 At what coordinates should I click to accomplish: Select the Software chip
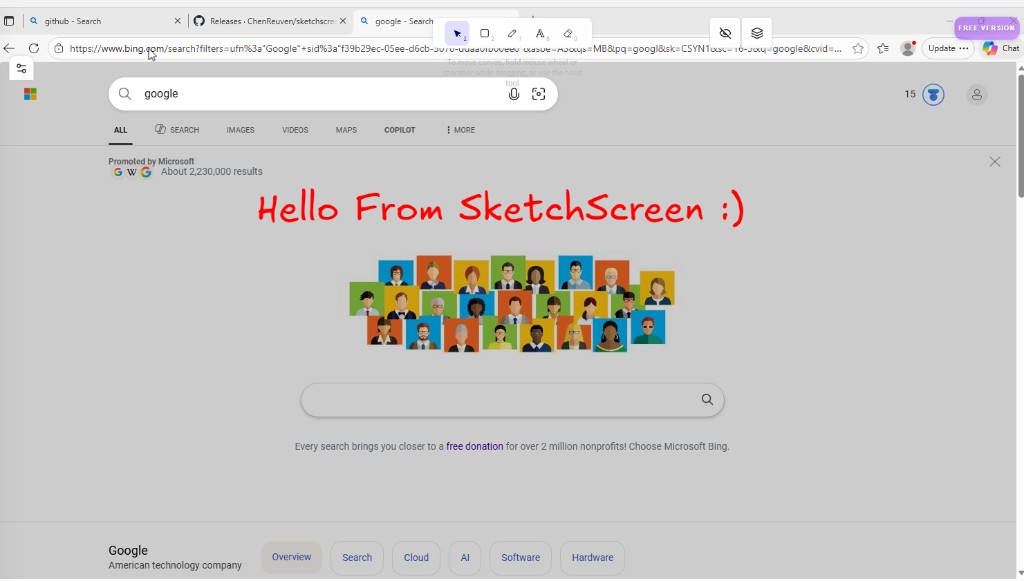(x=520, y=557)
